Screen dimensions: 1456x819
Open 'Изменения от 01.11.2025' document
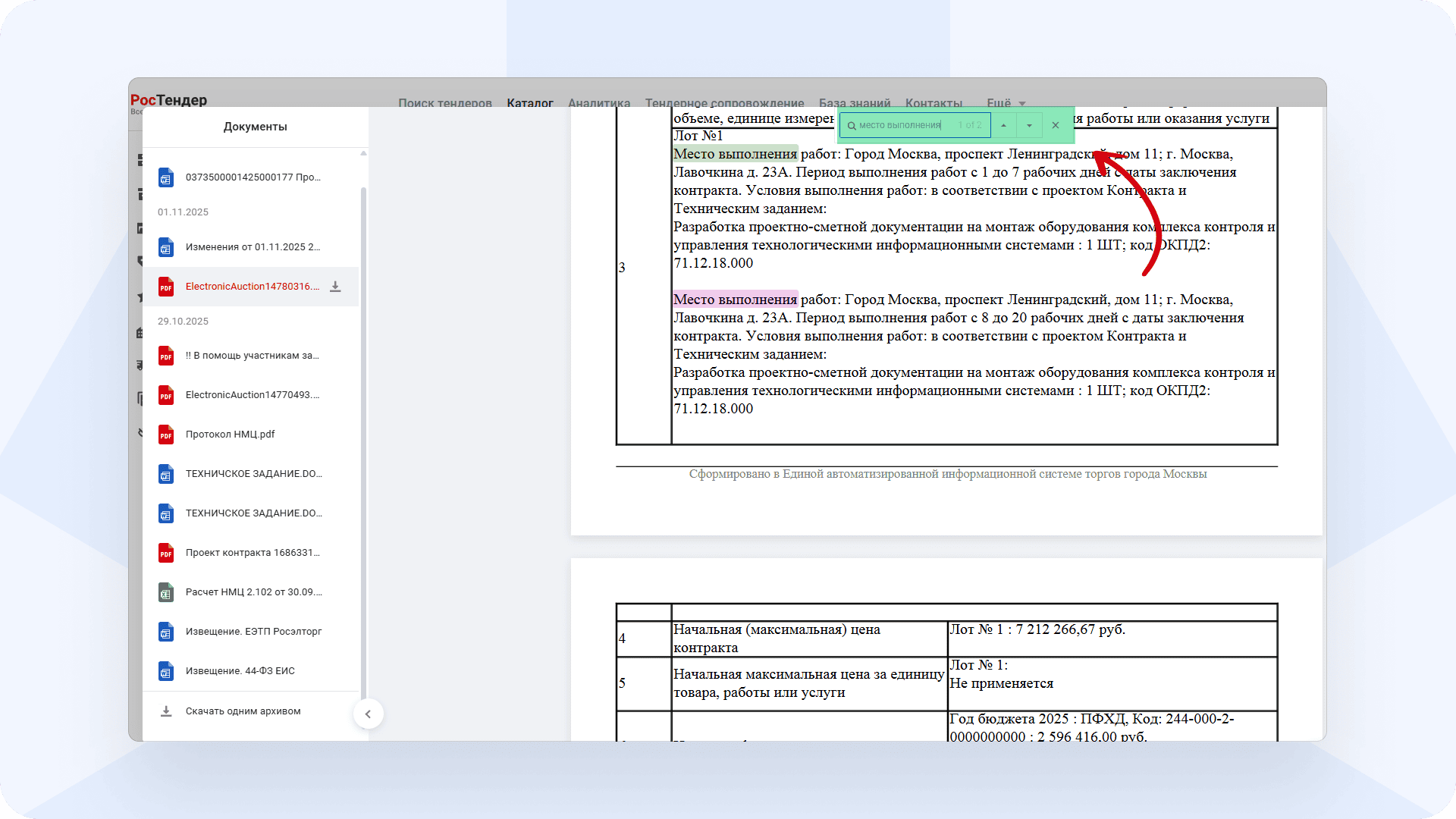(252, 247)
